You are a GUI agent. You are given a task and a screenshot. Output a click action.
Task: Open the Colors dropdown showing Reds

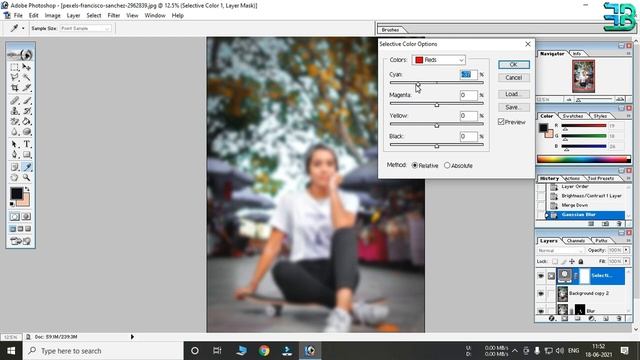439,60
